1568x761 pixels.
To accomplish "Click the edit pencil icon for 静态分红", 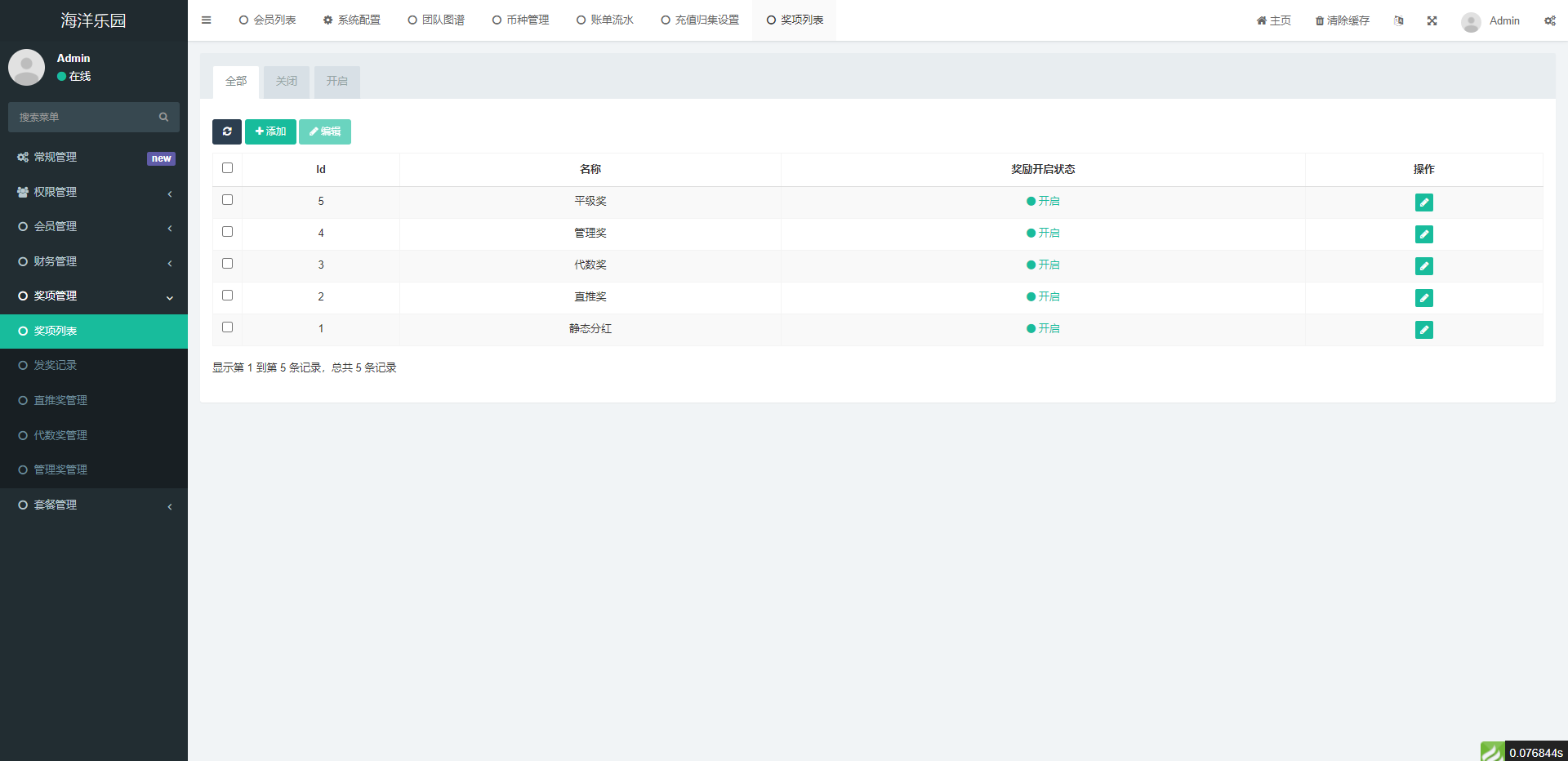I will point(1424,330).
